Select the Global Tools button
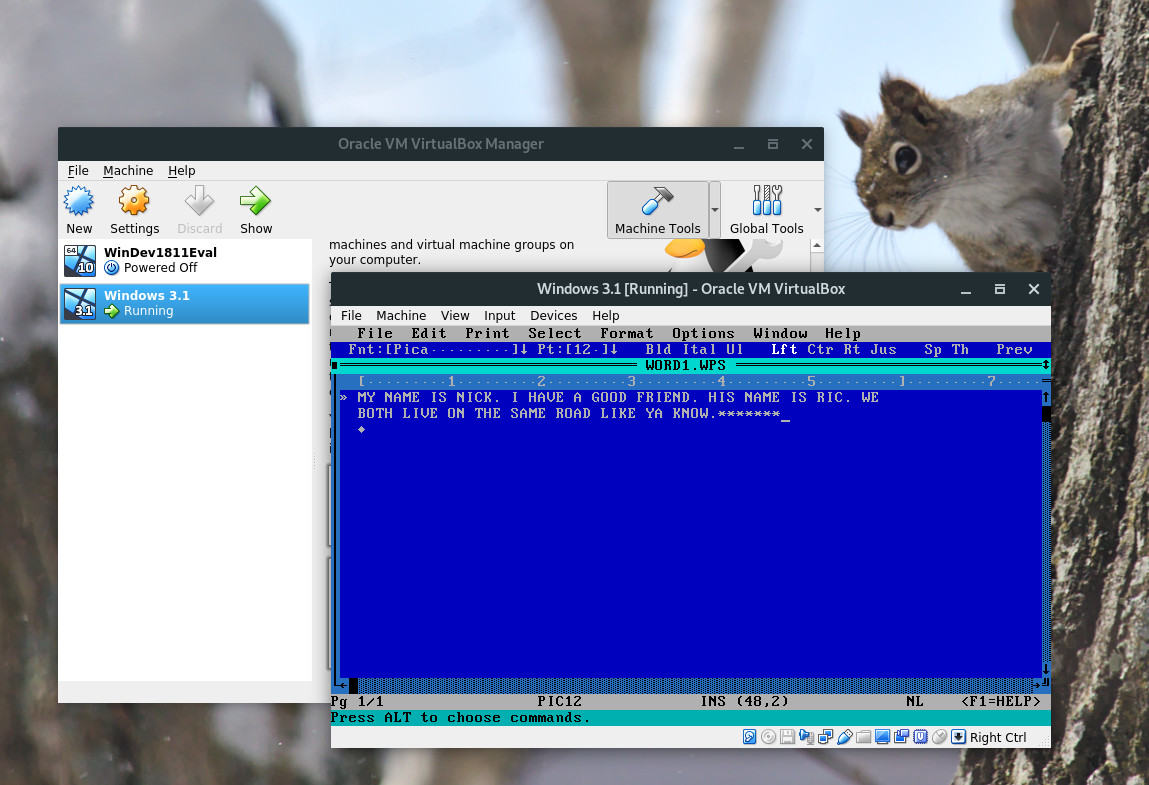This screenshot has height=785, width=1149. (x=766, y=210)
